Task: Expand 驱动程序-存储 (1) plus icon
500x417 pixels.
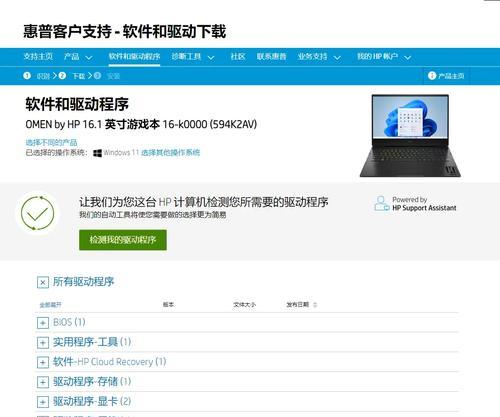Action: 43,382
